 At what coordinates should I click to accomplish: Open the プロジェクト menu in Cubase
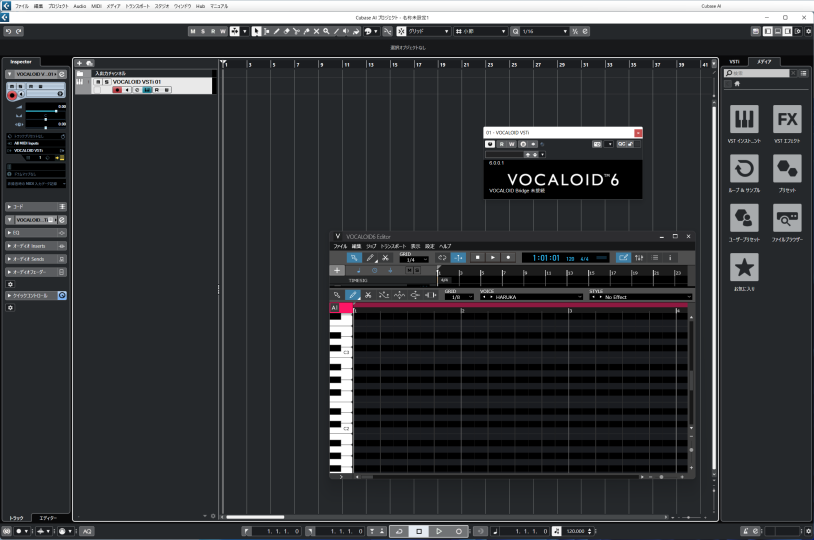point(58,6)
